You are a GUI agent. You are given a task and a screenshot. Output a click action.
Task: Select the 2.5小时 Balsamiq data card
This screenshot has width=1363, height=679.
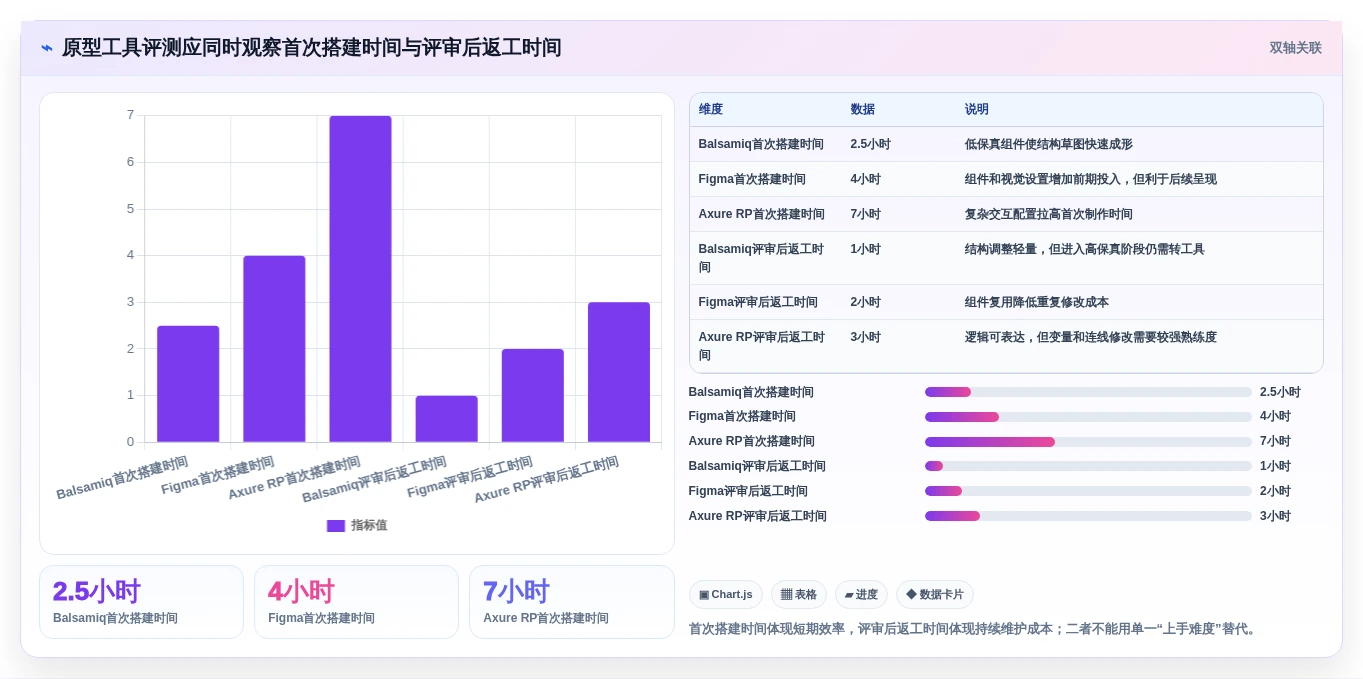tap(141, 602)
